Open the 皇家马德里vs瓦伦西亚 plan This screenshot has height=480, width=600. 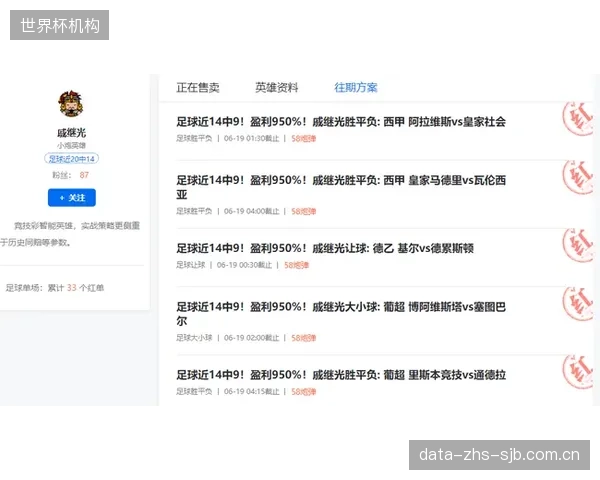point(341,187)
